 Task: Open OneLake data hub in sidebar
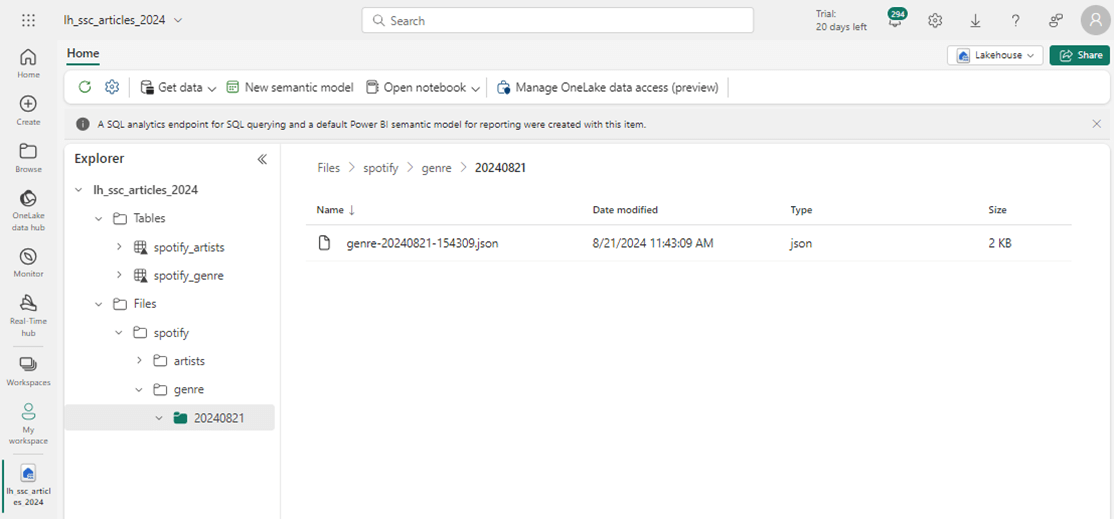click(28, 210)
